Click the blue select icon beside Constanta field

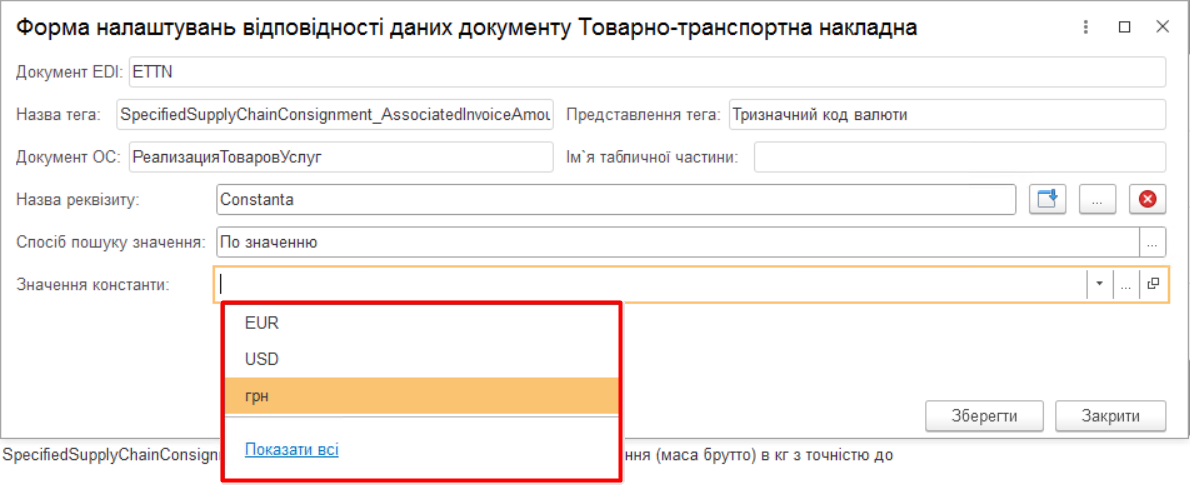point(1048,200)
